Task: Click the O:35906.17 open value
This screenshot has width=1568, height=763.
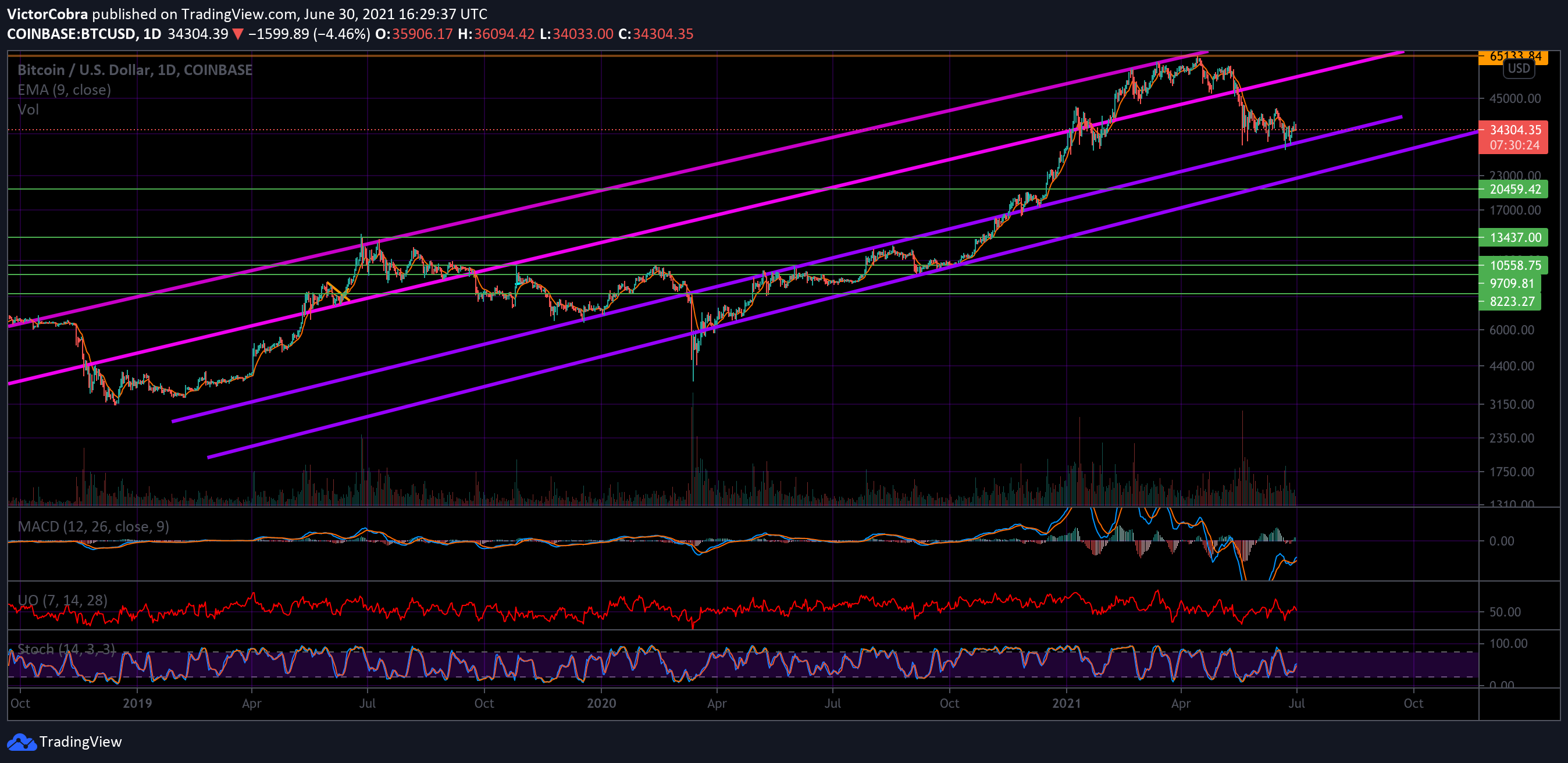Action: pos(414,34)
